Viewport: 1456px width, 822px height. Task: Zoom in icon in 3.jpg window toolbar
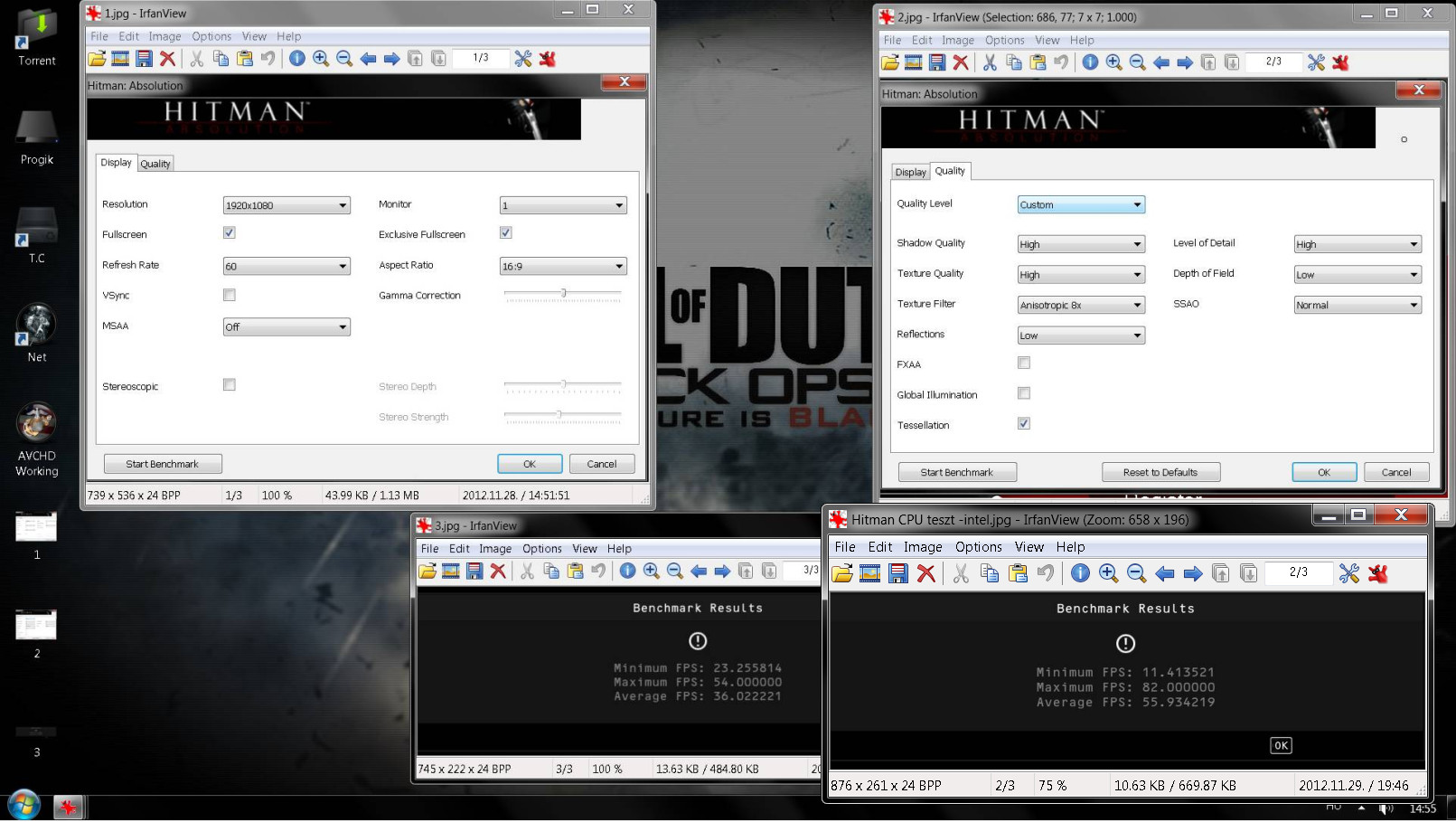coord(651,571)
